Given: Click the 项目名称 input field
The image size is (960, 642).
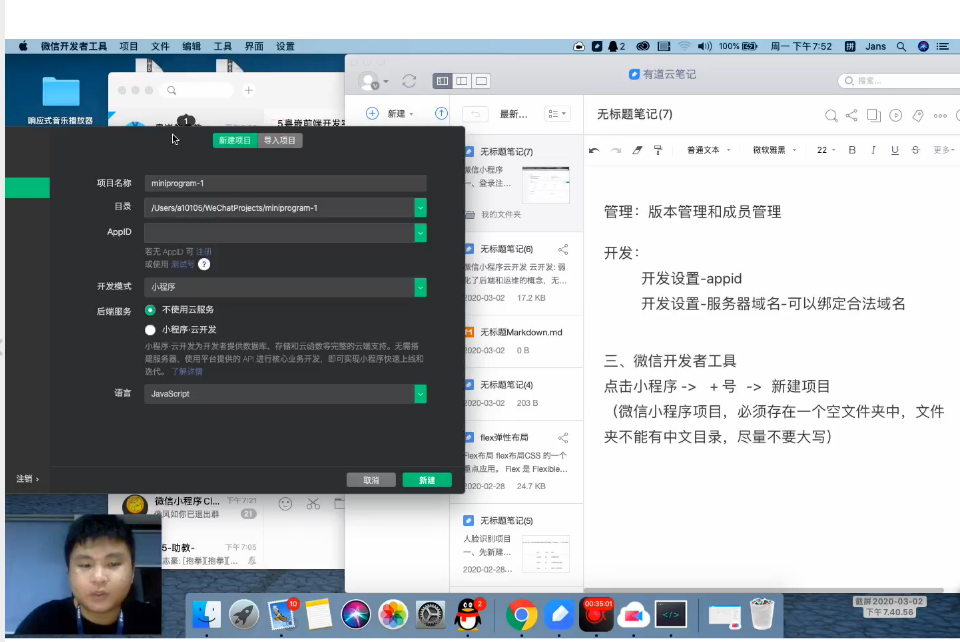Looking at the screenshot, I should pos(285,184).
